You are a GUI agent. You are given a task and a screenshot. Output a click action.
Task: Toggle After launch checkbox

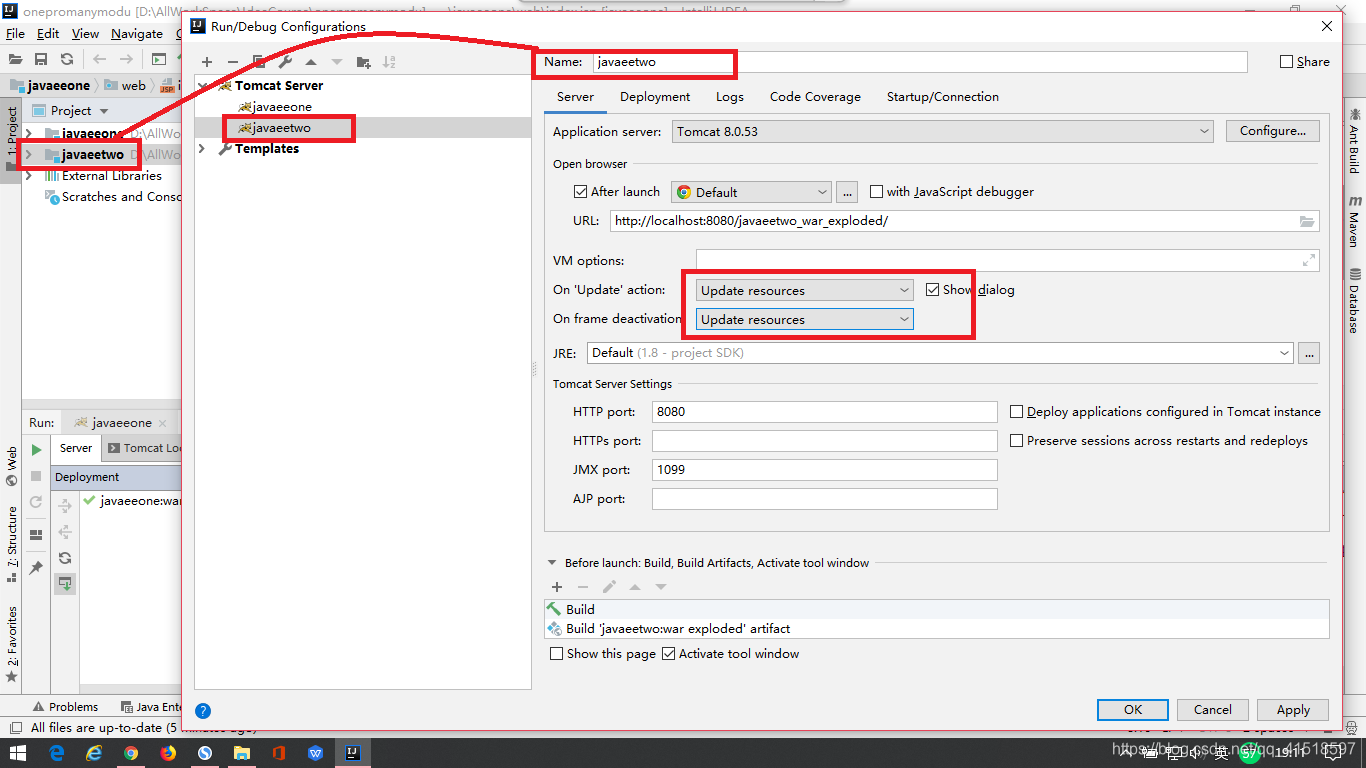coord(580,192)
